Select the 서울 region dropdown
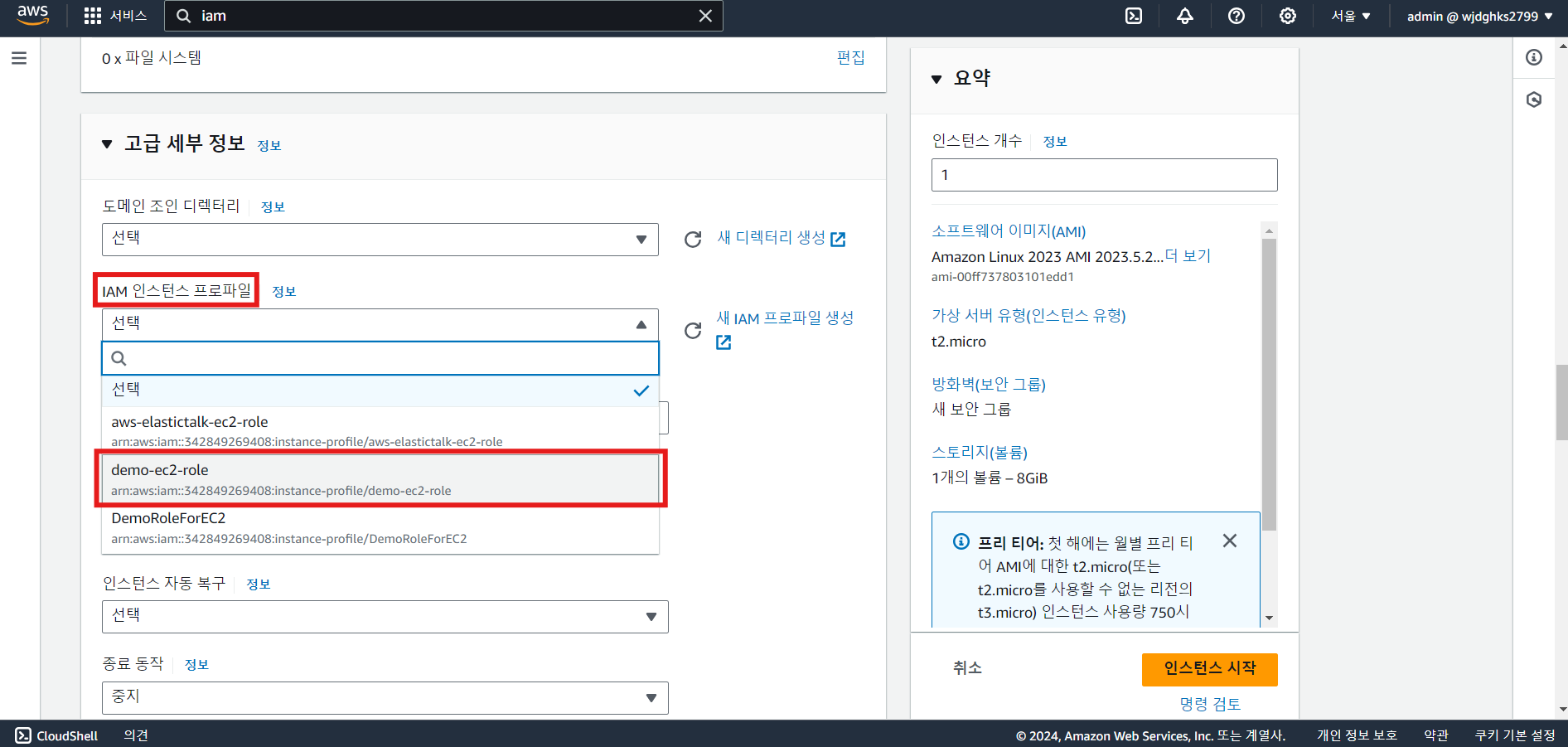Viewport: 1568px width, 747px height. click(x=1351, y=16)
